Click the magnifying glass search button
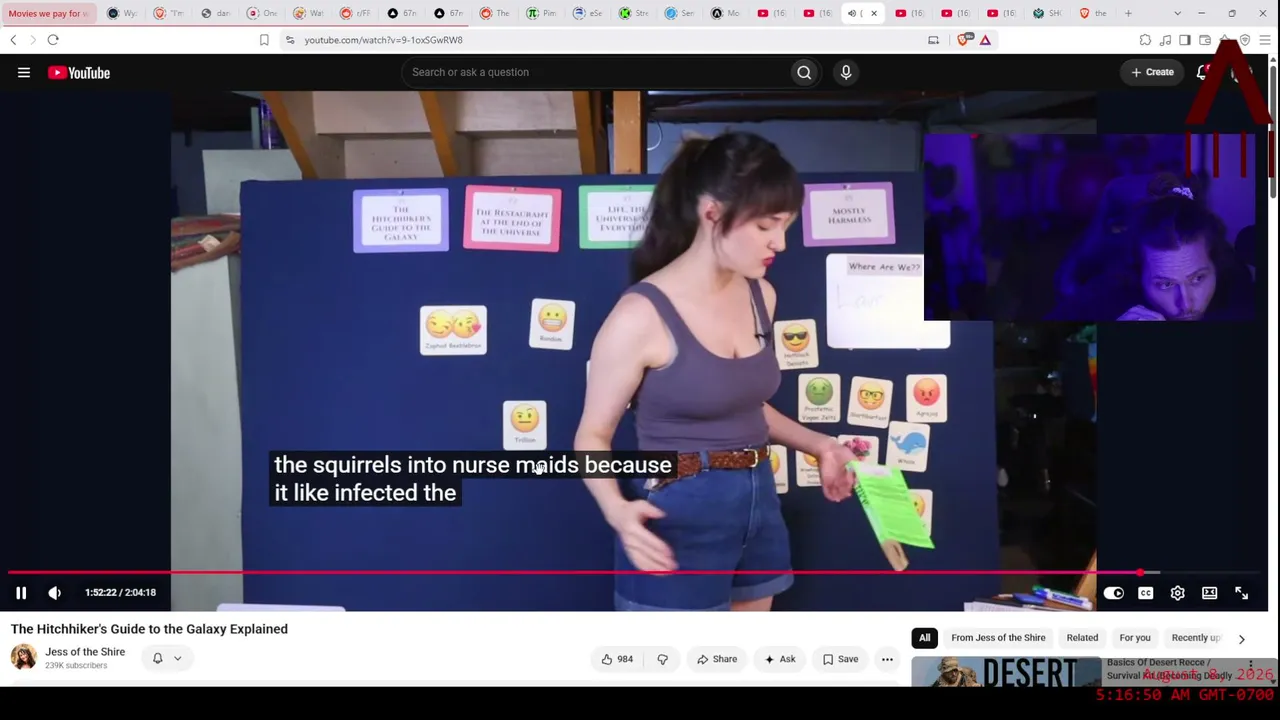Image resolution: width=1280 pixels, height=720 pixels. point(804,72)
